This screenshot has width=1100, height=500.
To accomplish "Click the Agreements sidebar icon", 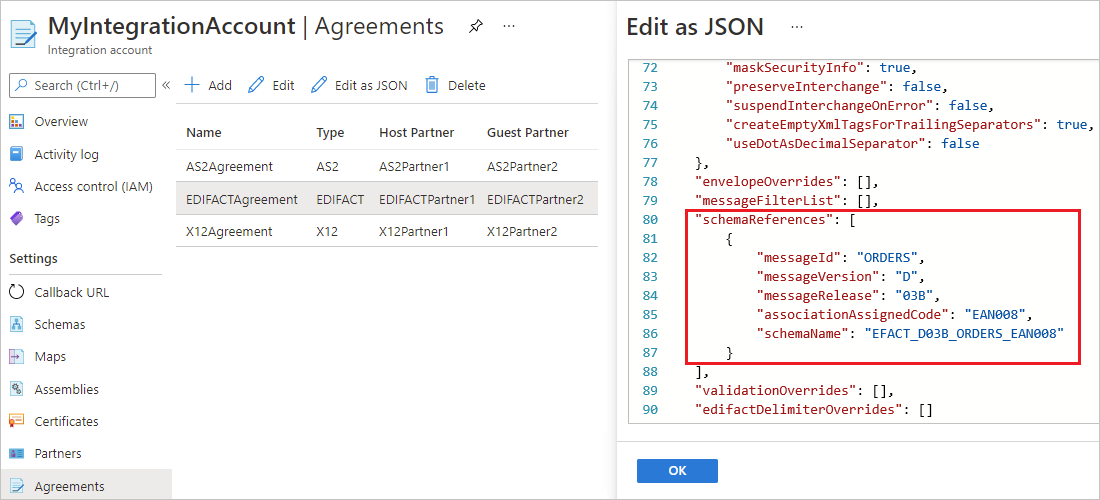I will [17, 486].
